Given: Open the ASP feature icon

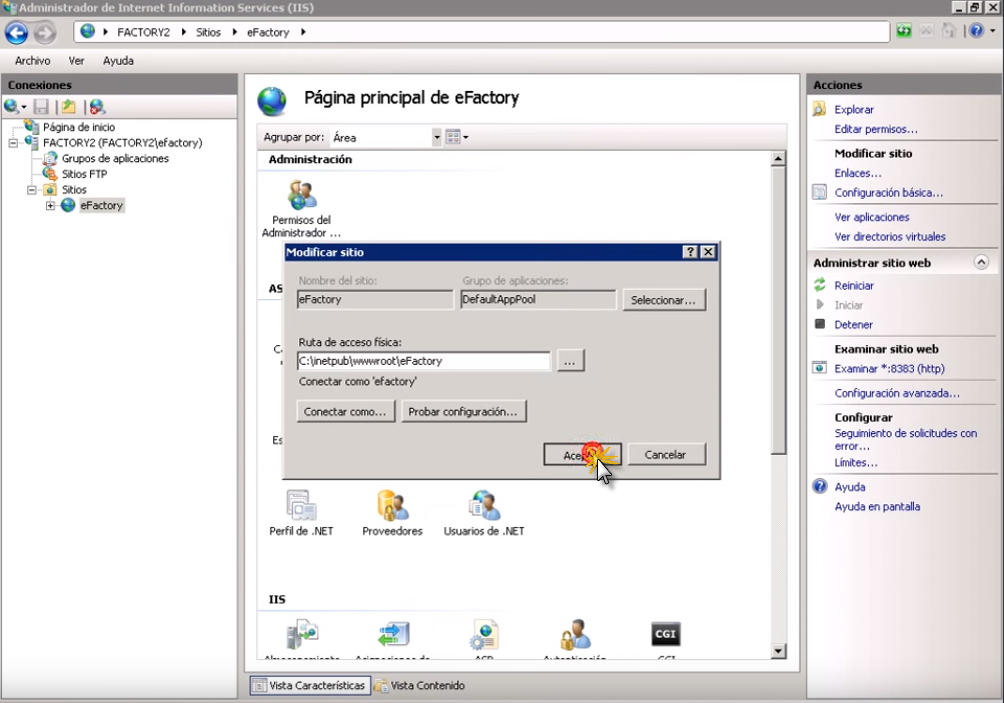Looking at the screenshot, I should tap(484, 634).
